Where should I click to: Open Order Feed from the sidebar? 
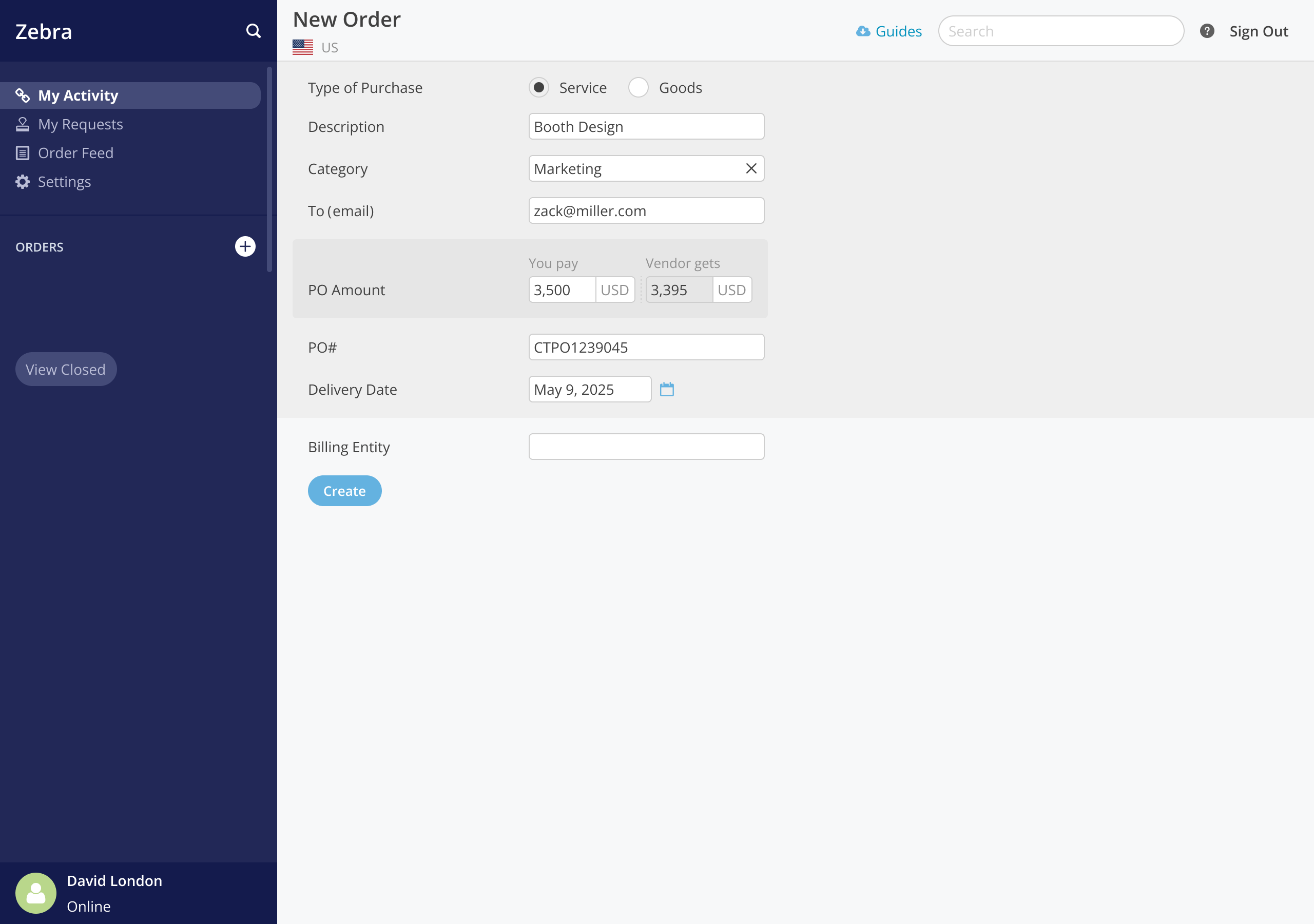coord(75,153)
